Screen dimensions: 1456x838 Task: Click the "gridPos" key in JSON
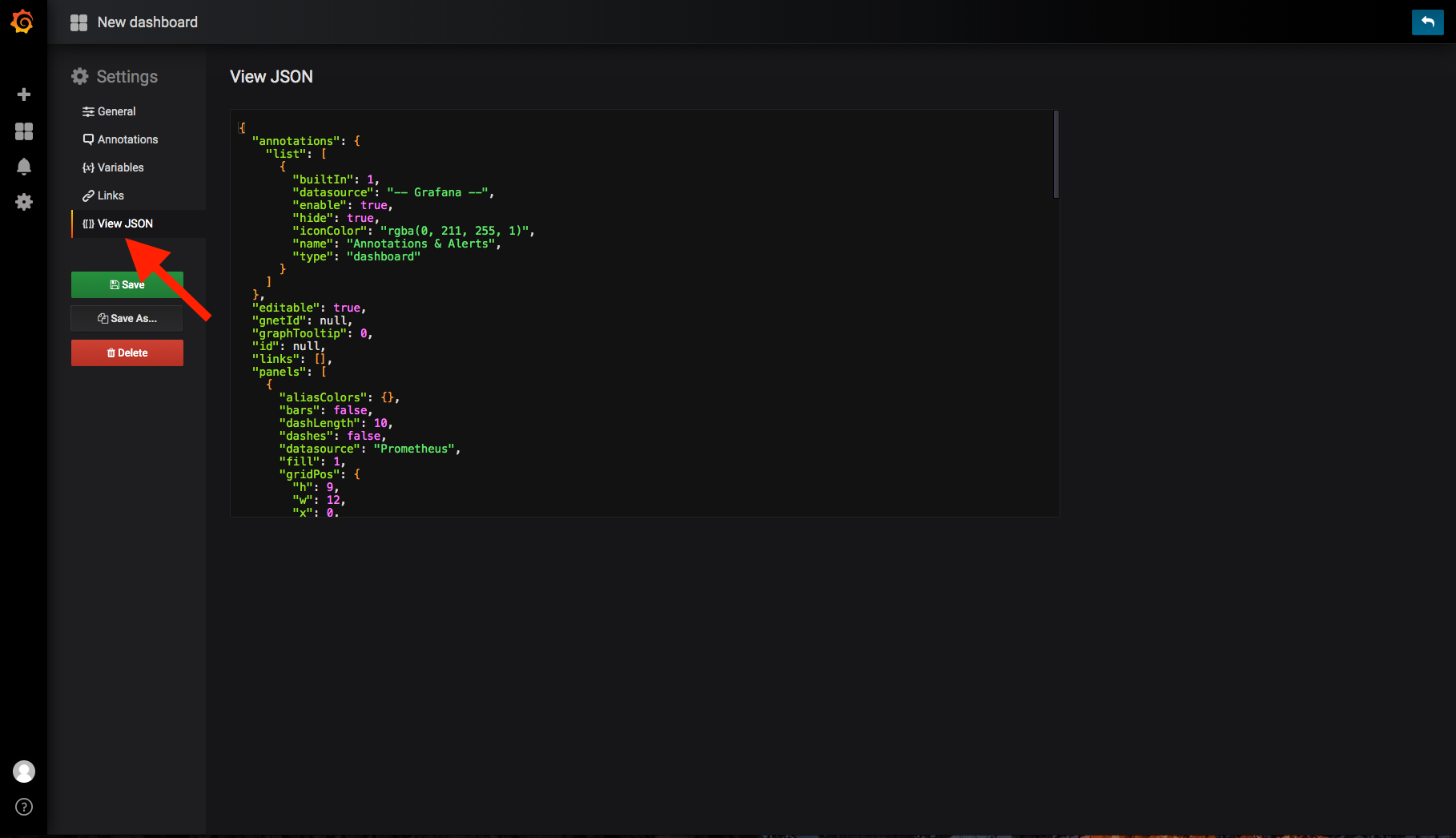[310, 474]
